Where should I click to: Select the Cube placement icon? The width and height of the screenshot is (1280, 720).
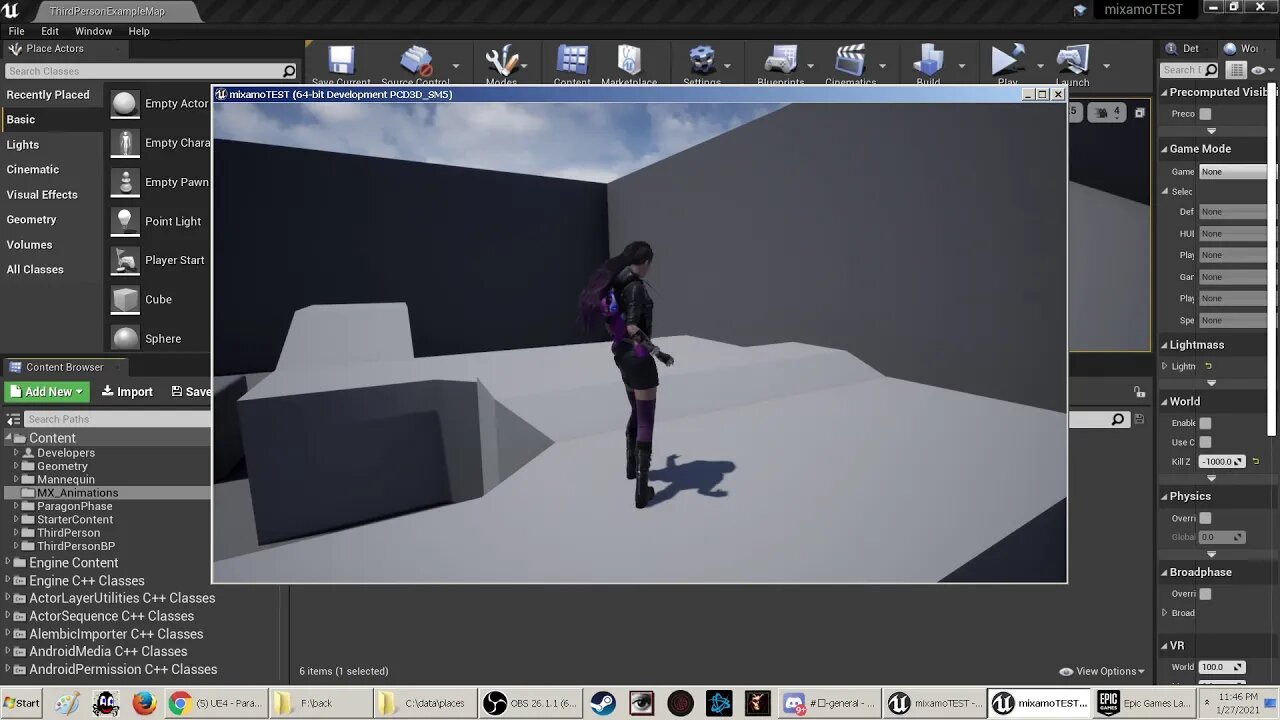[125, 299]
